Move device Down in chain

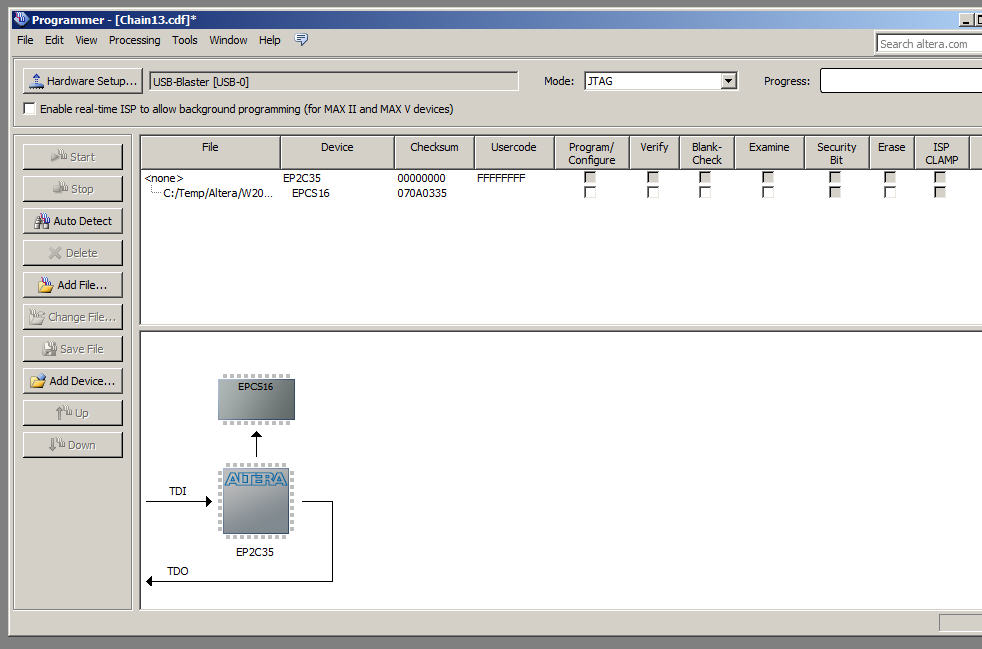73,445
